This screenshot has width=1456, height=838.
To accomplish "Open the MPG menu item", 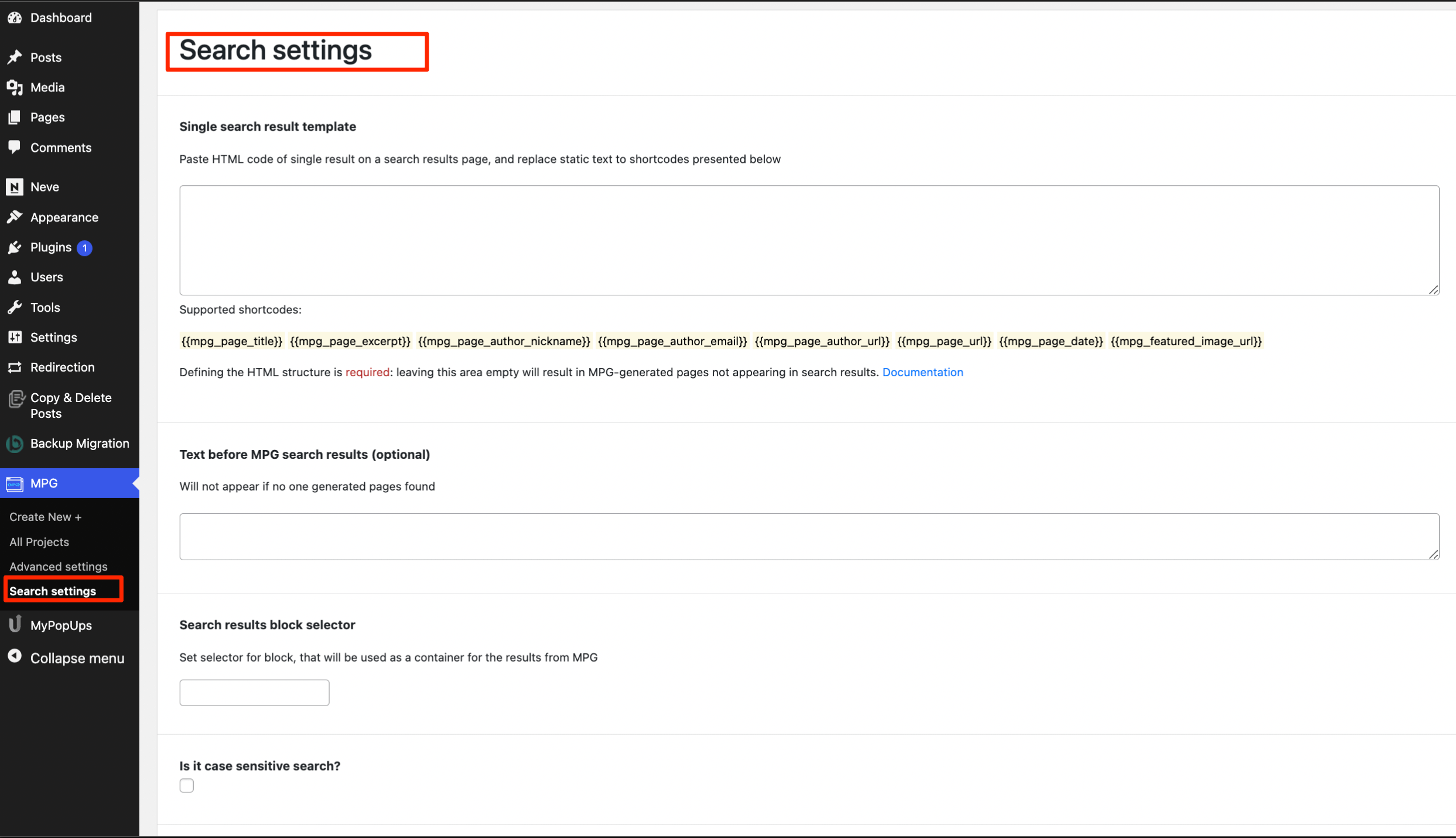I will (x=44, y=483).
